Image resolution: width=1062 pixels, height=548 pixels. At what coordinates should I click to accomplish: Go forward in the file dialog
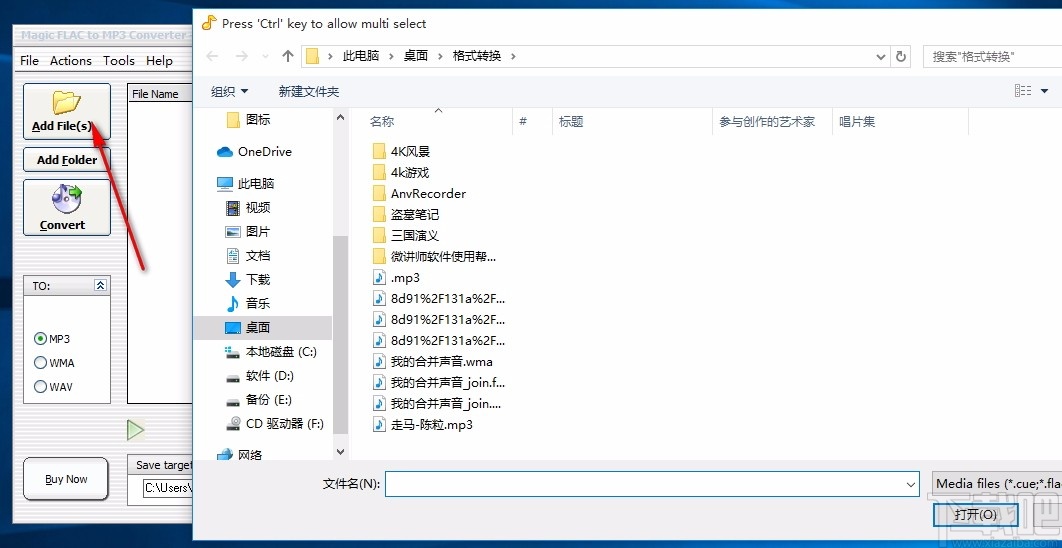[x=241, y=56]
